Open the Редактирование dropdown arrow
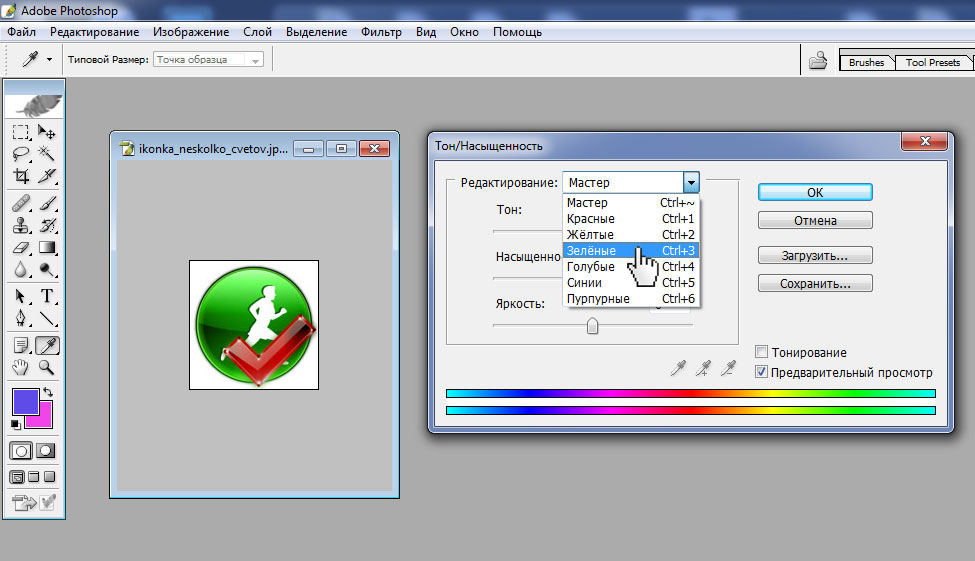The width and height of the screenshot is (975, 561). pos(691,182)
